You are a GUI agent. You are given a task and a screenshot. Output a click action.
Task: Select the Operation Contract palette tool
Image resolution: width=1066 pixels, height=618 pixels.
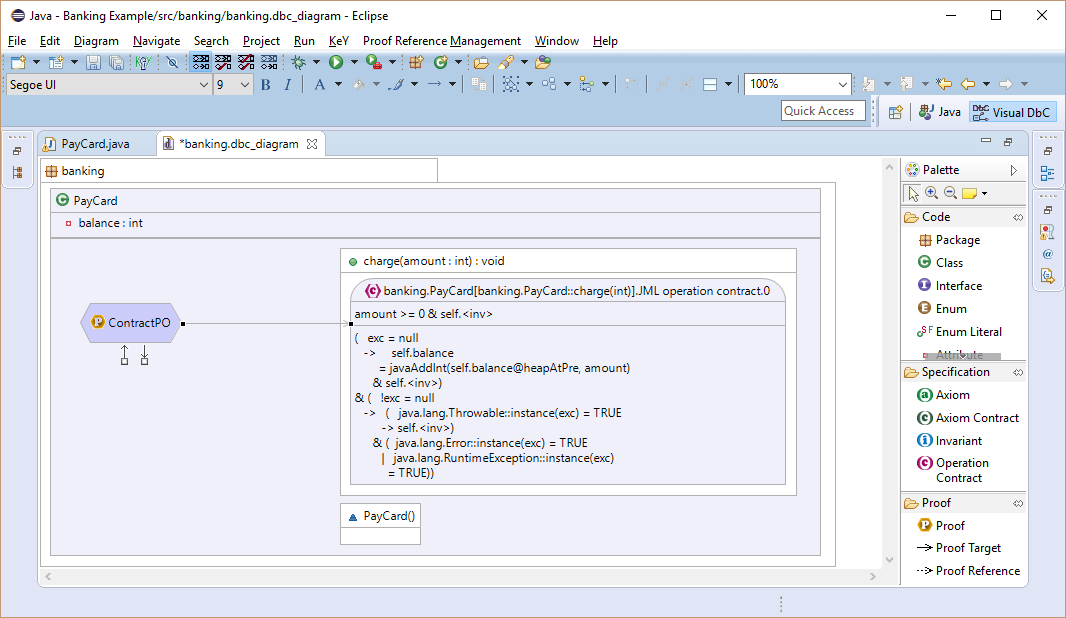[954, 470]
